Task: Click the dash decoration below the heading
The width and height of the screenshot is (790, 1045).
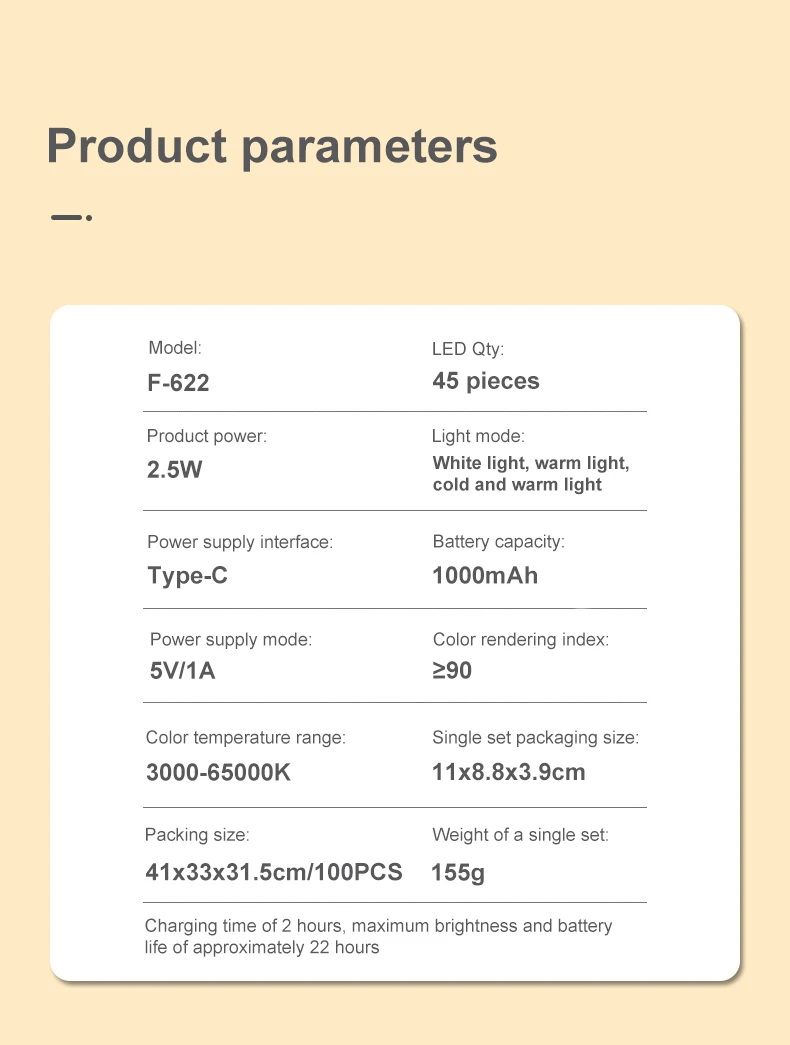Action: pos(71,217)
